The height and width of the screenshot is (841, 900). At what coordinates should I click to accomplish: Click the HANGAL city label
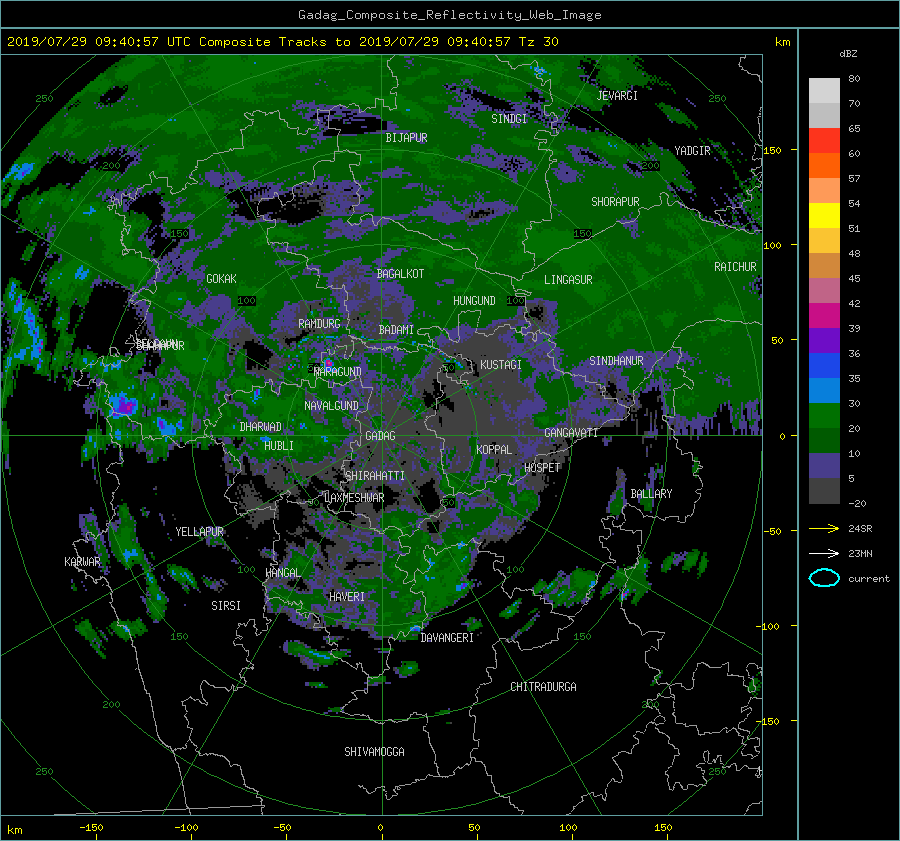tap(282, 573)
